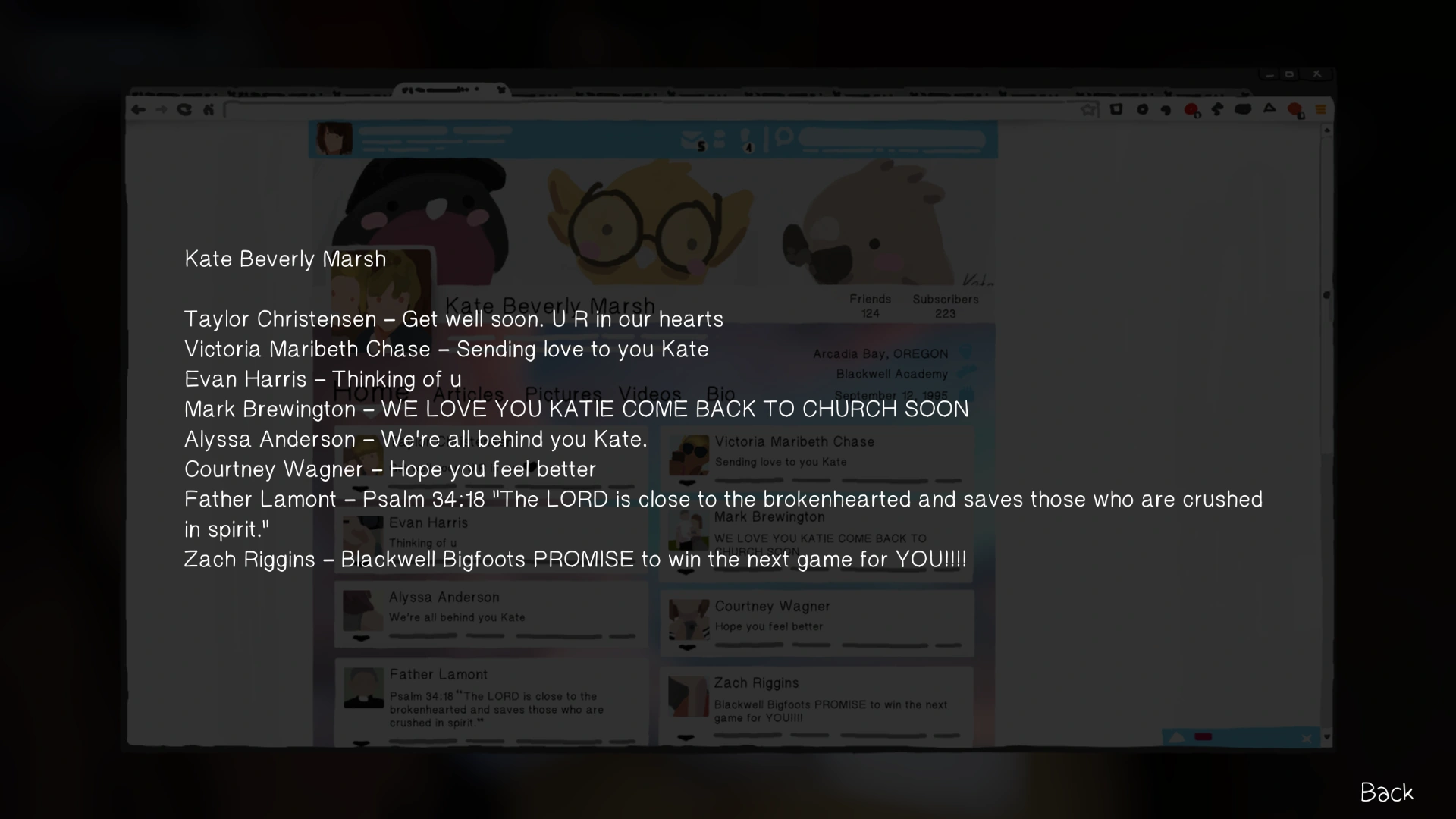Open the Videos tab on Kate's profile
This screenshot has height=819, width=1456.
(649, 394)
